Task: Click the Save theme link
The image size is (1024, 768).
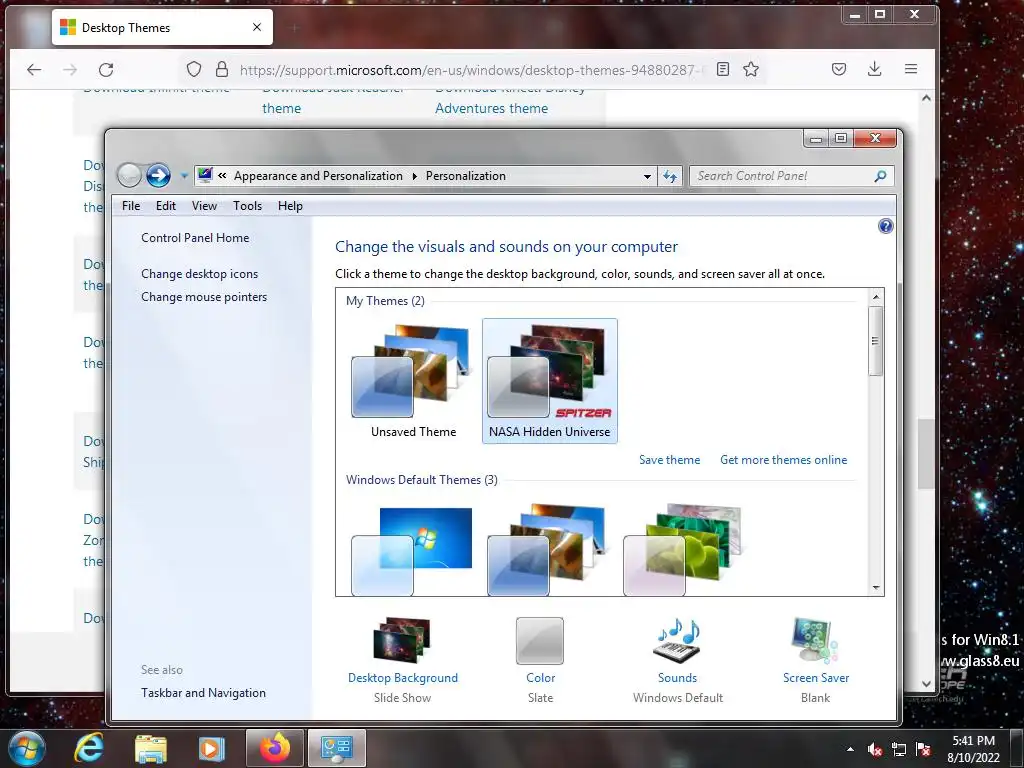Action: (x=669, y=460)
